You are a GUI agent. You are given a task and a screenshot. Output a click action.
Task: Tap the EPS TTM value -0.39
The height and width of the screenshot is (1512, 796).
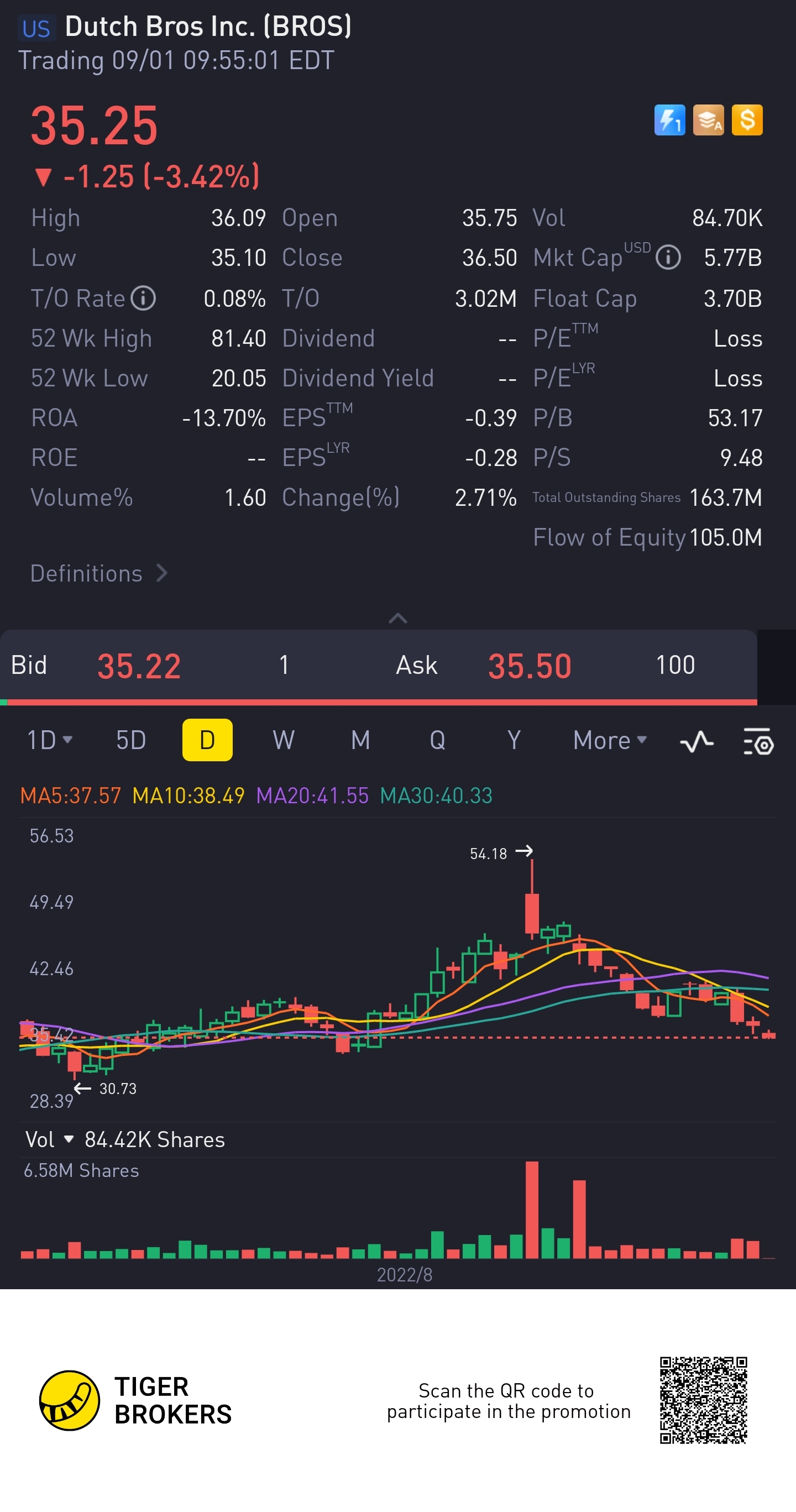tap(491, 418)
